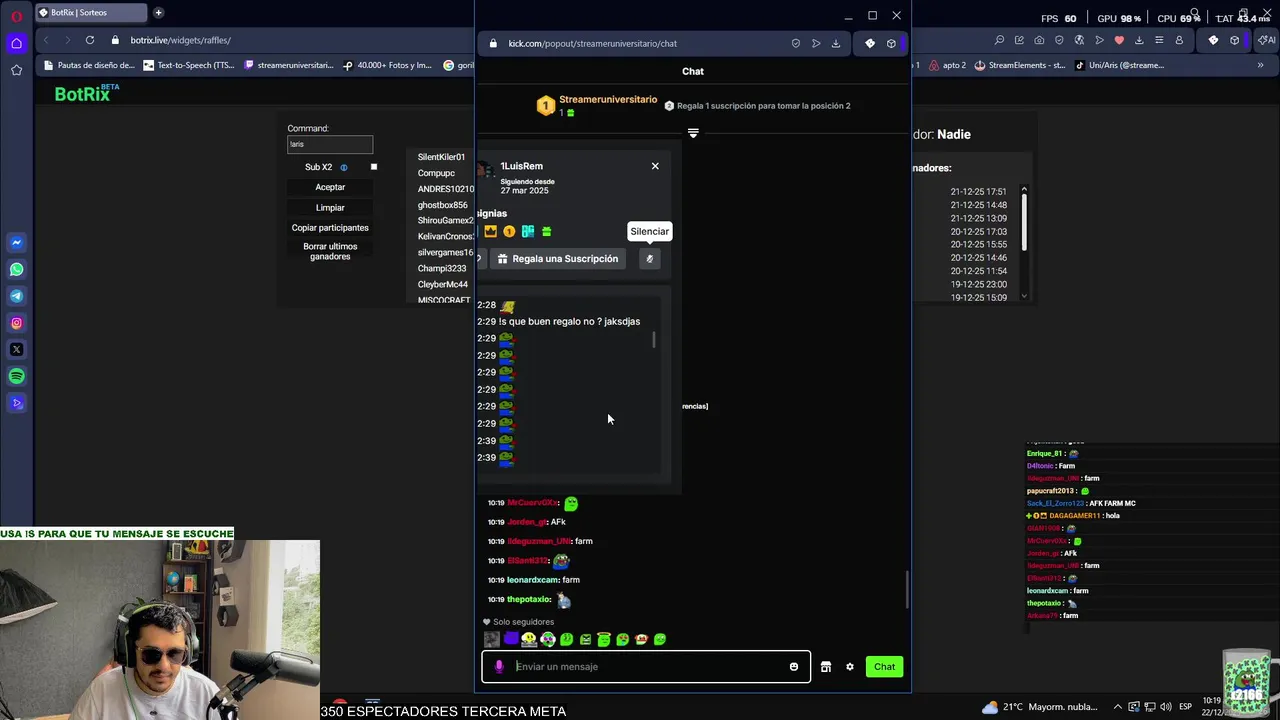
Task: Click the message history scrollbar in user card
Action: tap(654, 340)
